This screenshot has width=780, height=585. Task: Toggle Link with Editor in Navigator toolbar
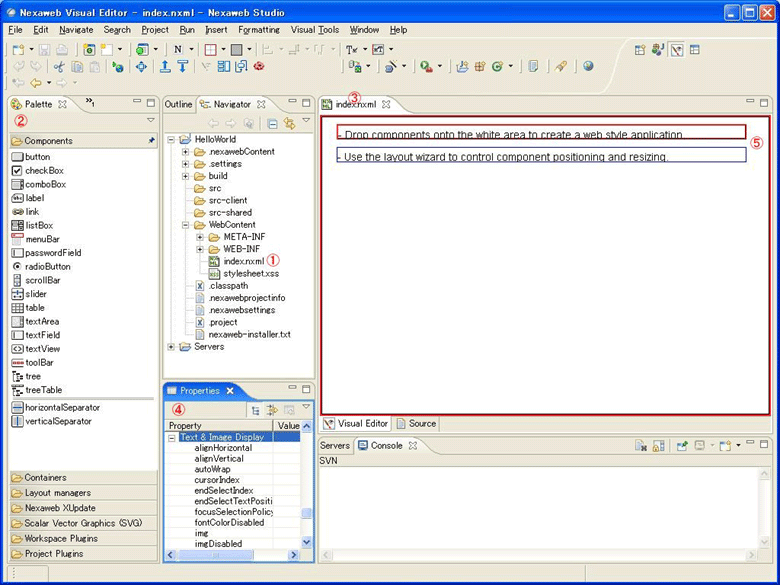[289, 123]
